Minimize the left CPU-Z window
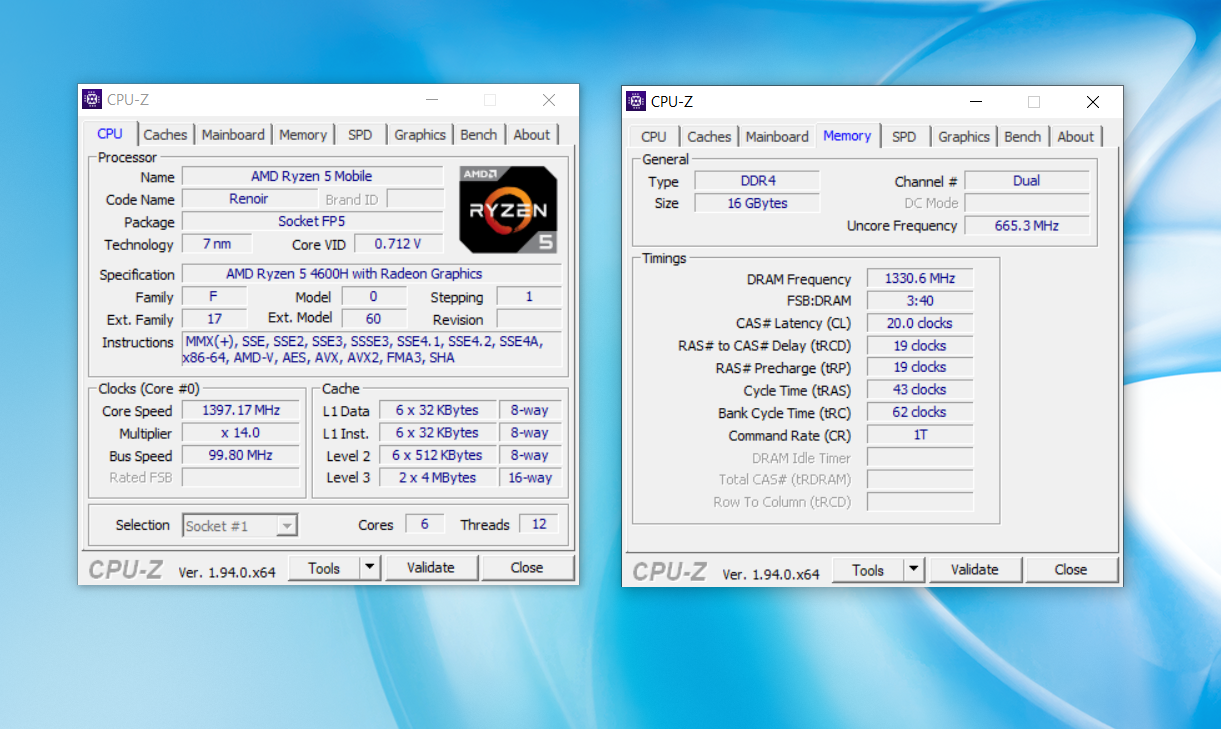The image size is (1221, 729). tap(432, 100)
